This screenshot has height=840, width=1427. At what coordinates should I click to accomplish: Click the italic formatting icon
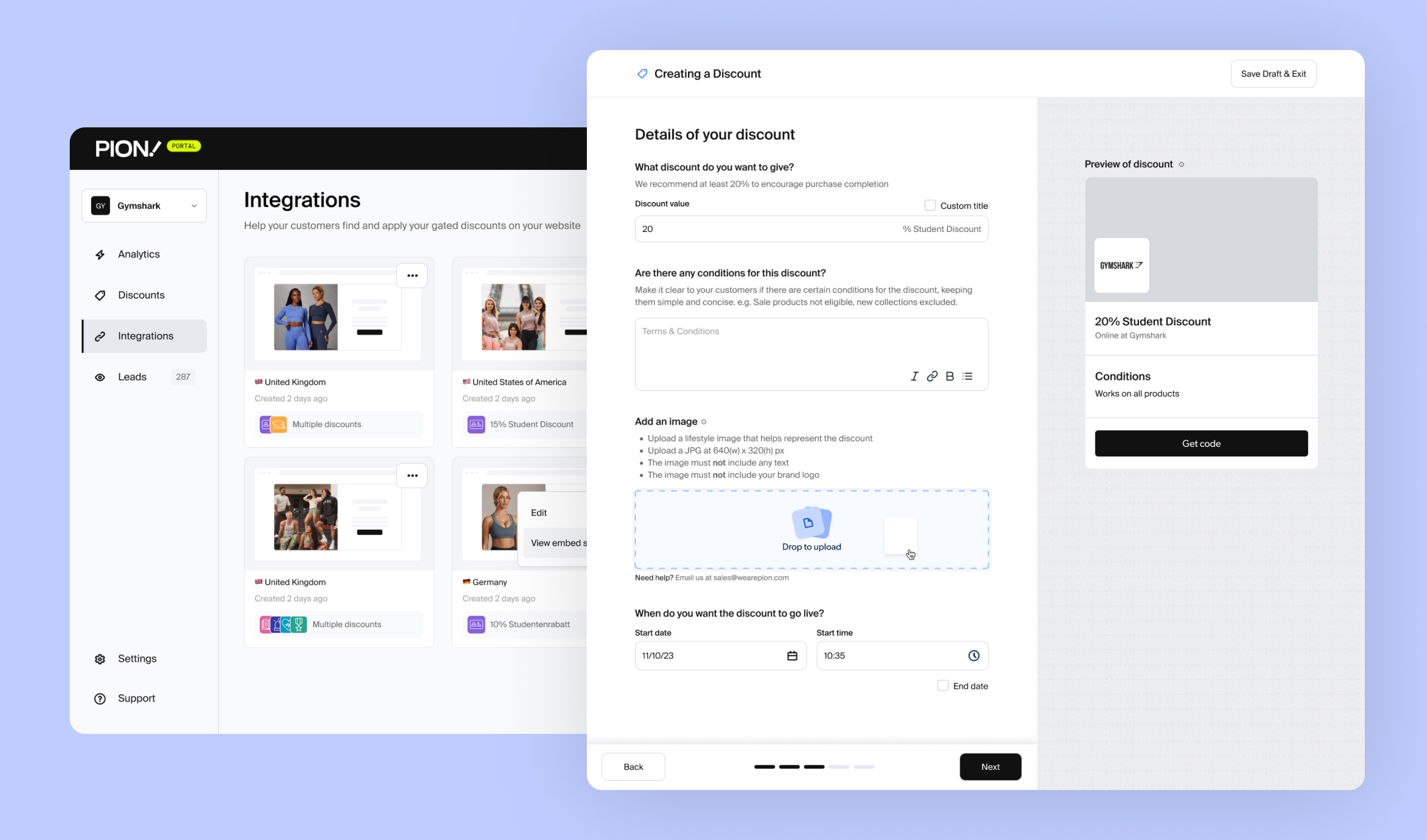pos(914,376)
